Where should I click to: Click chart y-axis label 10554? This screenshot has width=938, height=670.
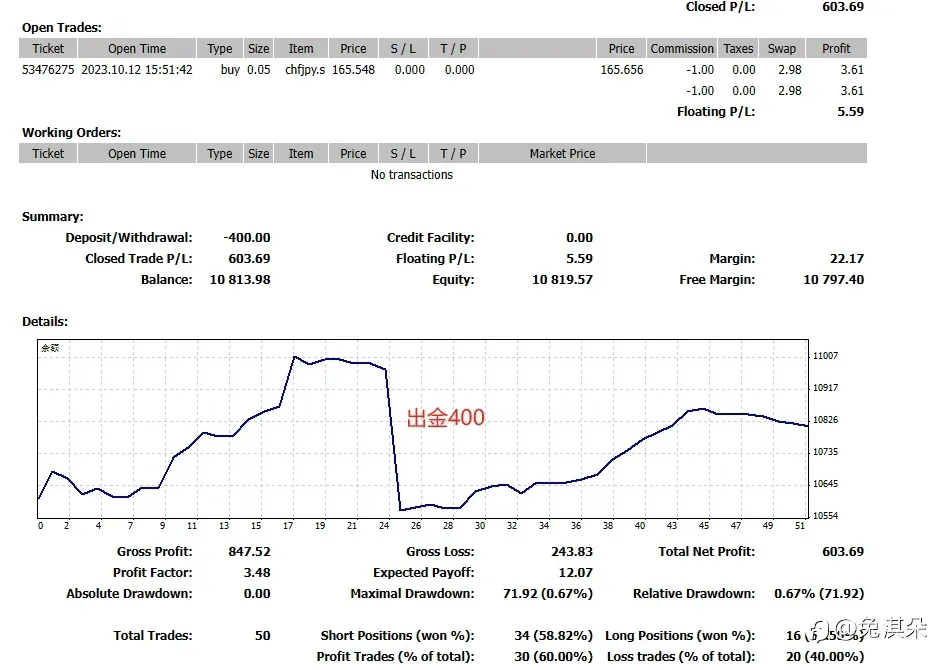[825, 516]
